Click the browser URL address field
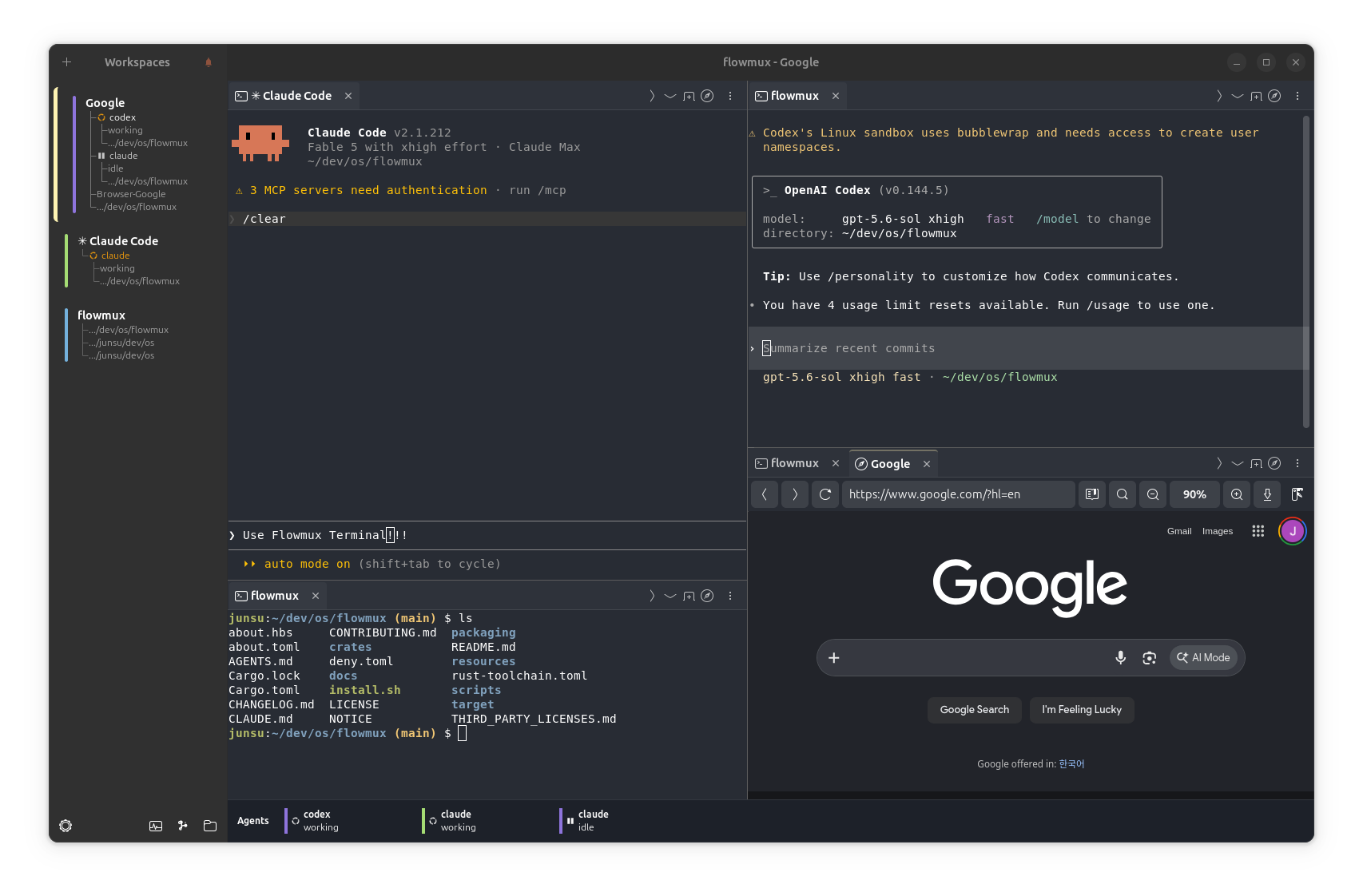1363x896 pixels. coord(958,494)
